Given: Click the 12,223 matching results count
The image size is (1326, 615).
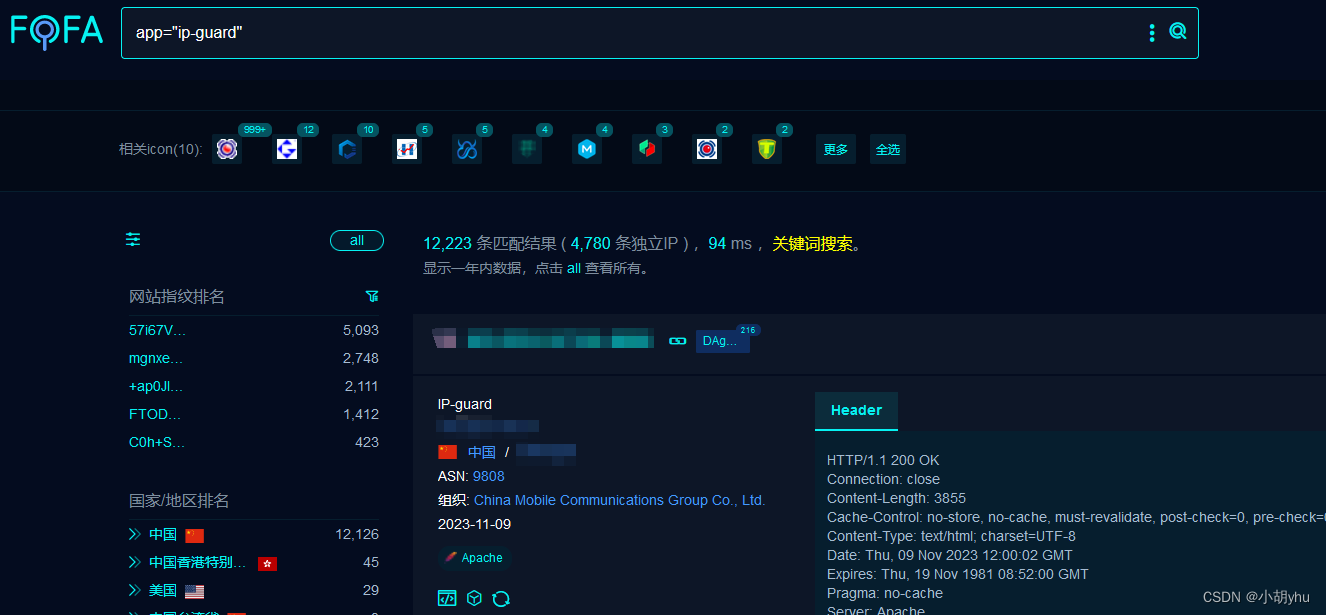Looking at the screenshot, I should click(x=447, y=243).
